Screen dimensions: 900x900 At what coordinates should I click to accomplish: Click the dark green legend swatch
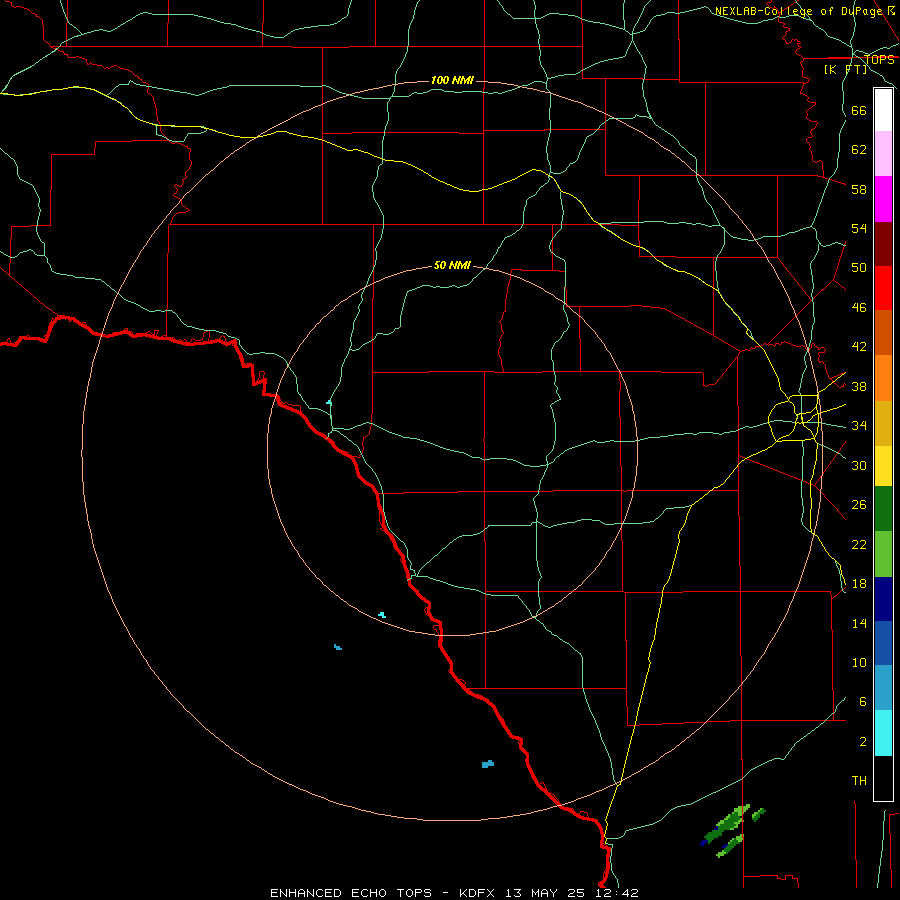coord(883,509)
